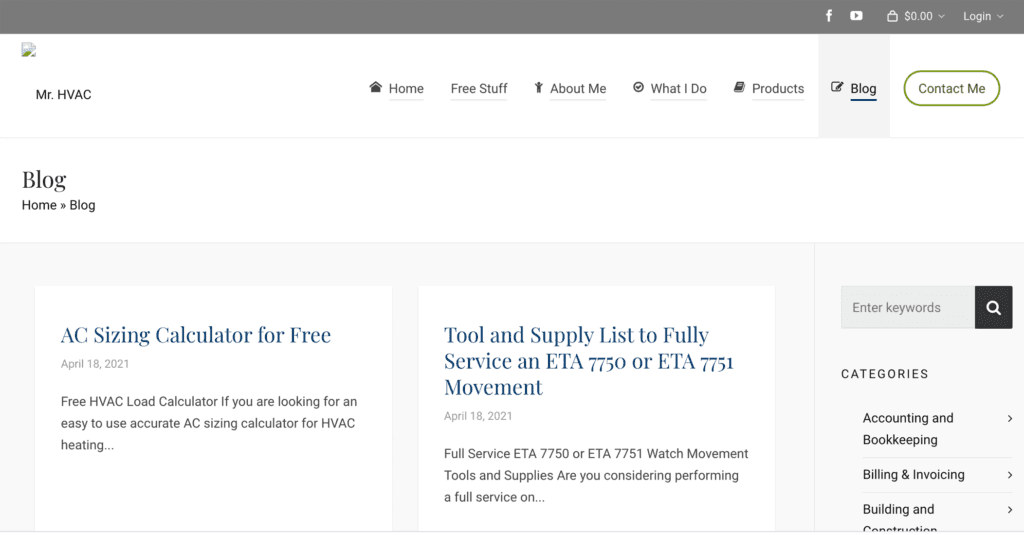Click the AC Sizing post excerpt text
This screenshot has height=535, width=1024.
pyautogui.click(x=209, y=423)
